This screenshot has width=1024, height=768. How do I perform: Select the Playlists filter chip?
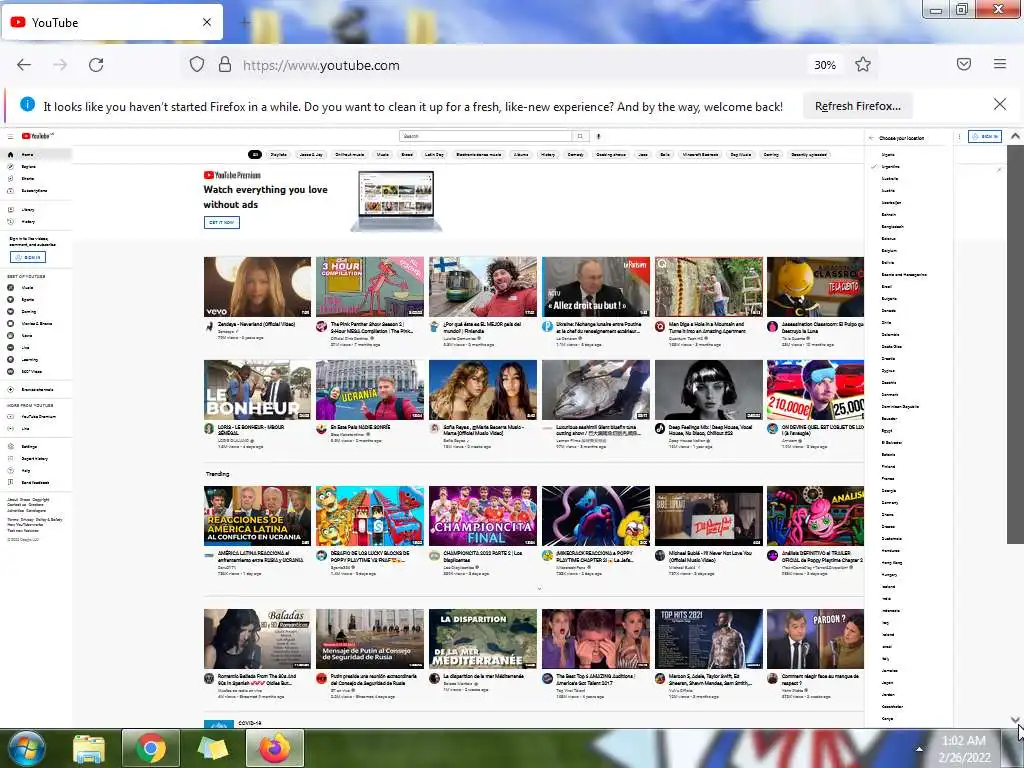click(279, 155)
